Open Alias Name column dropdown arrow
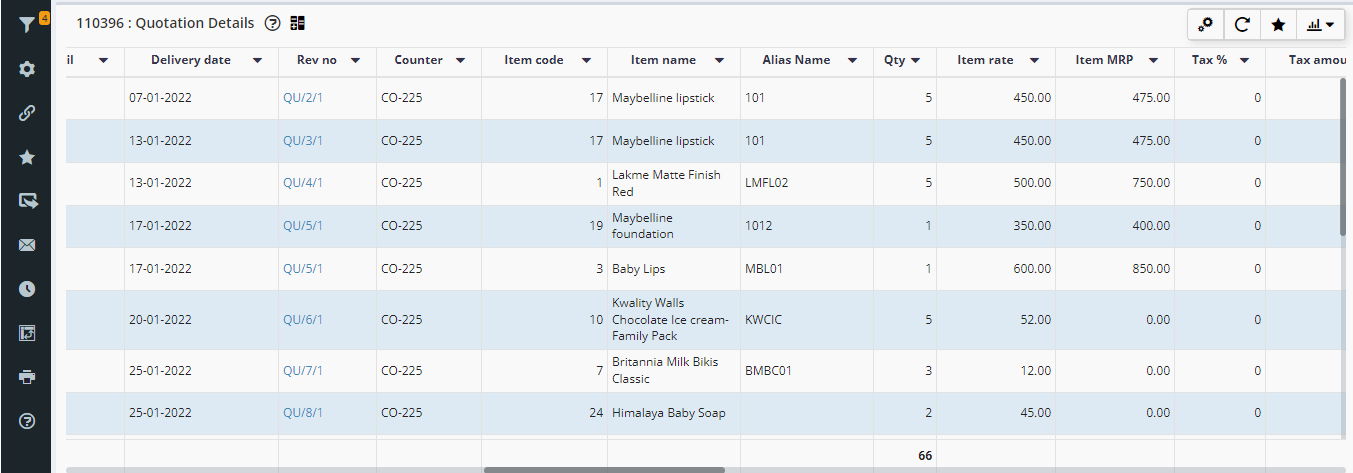This screenshot has height=473, width=1353. (x=852, y=61)
